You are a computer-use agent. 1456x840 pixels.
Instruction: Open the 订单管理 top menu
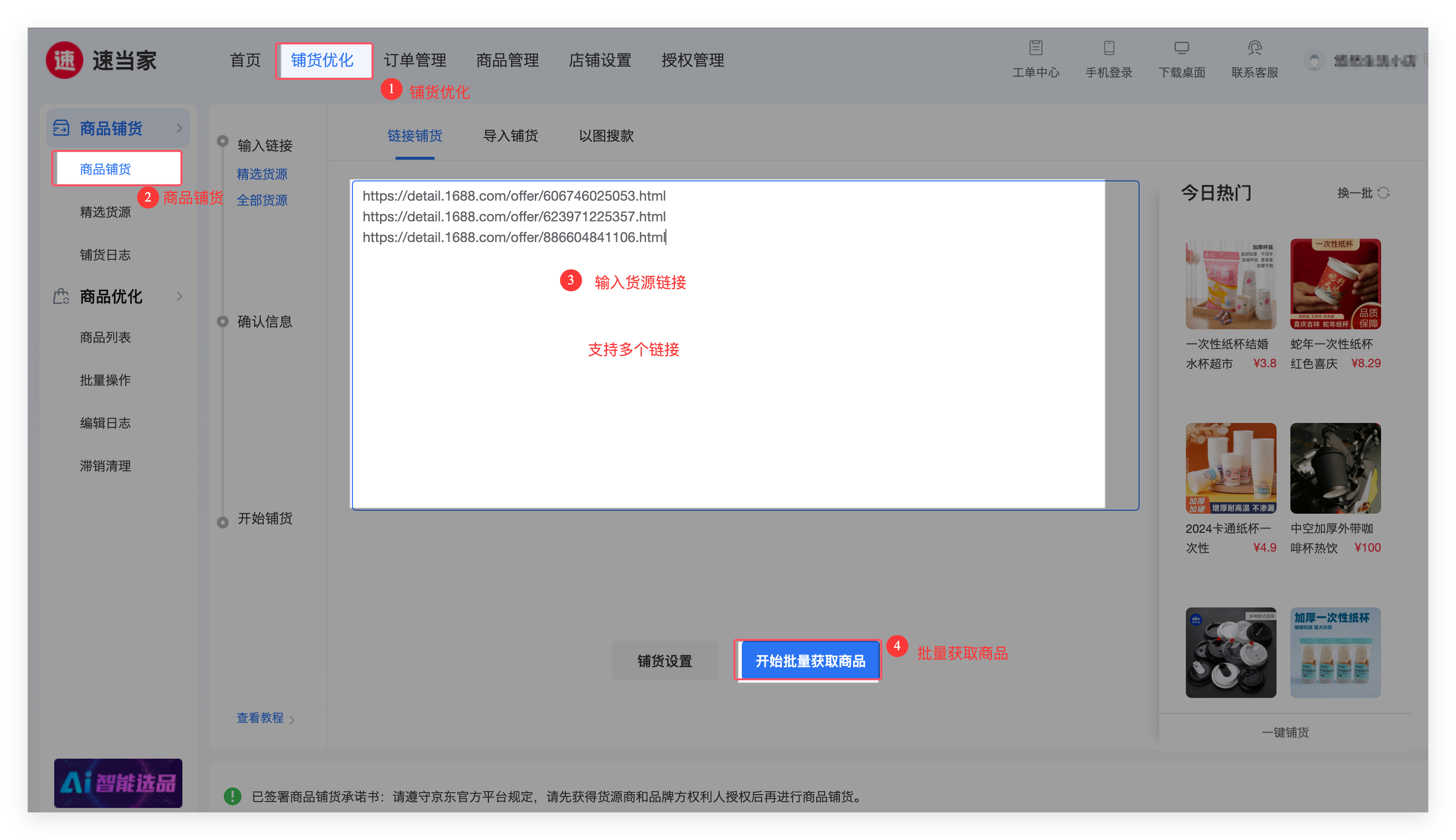coord(415,60)
